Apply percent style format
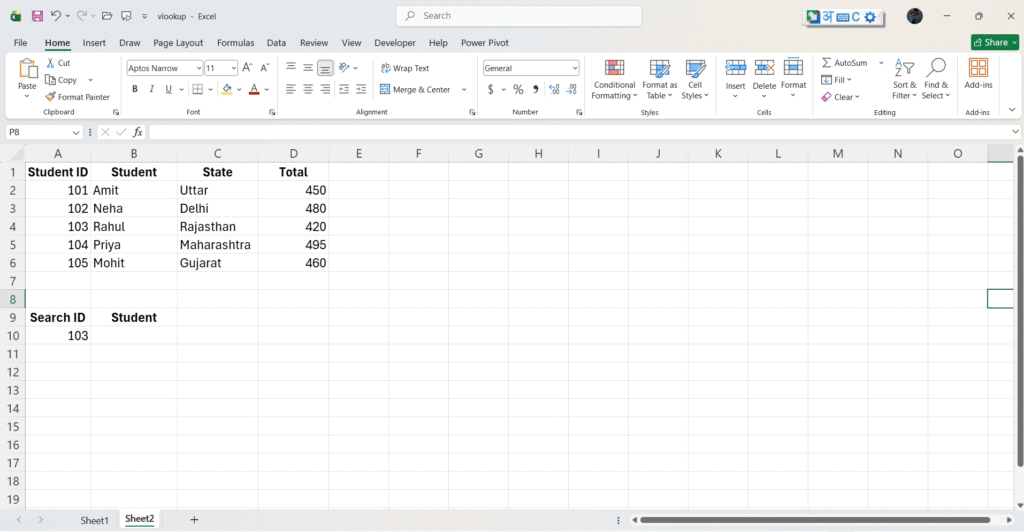Viewport: 1024px width, 532px height. pyautogui.click(x=519, y=89)
